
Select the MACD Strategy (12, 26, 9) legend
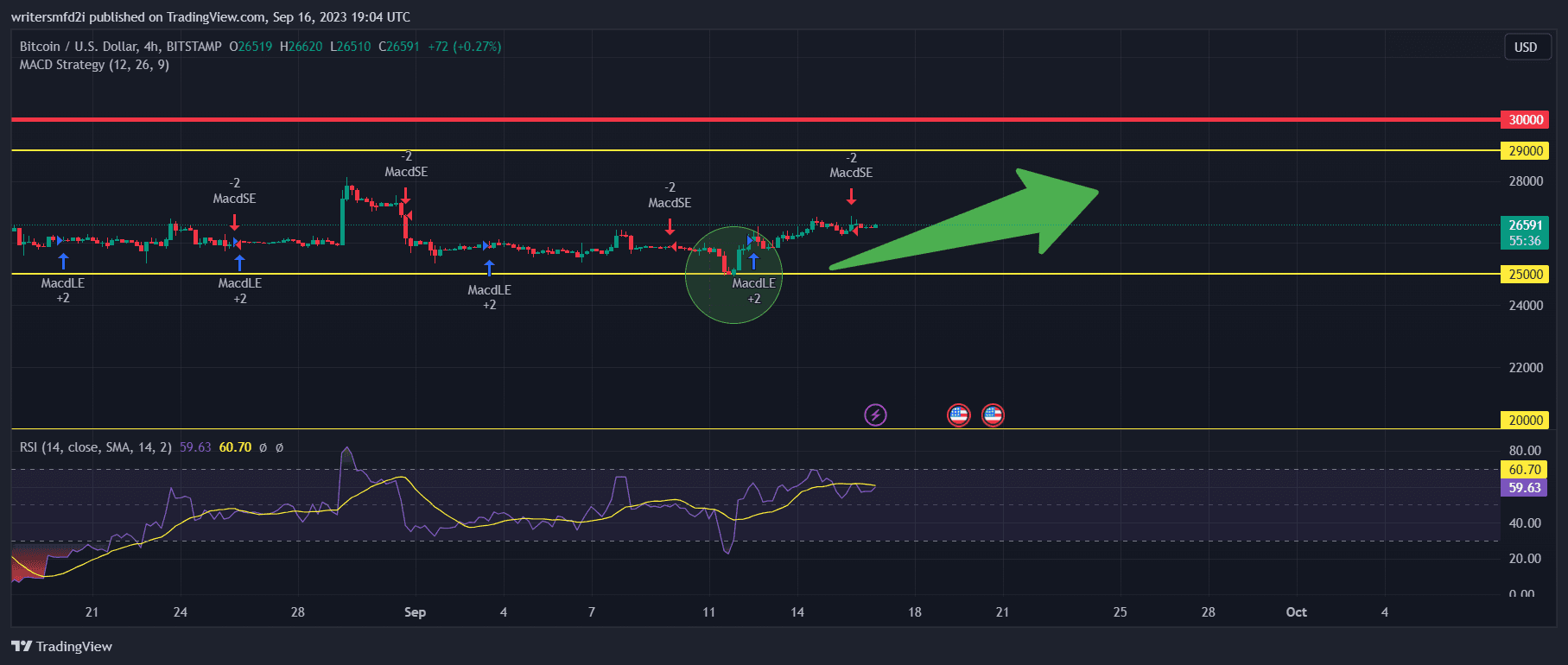(x=94, y=65)
